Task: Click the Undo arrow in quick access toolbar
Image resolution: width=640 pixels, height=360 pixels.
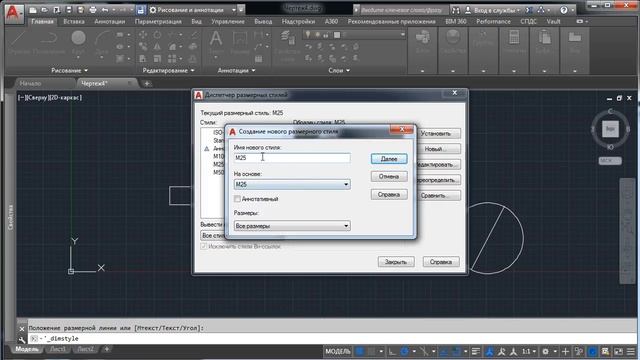Action: pos(105,10)
